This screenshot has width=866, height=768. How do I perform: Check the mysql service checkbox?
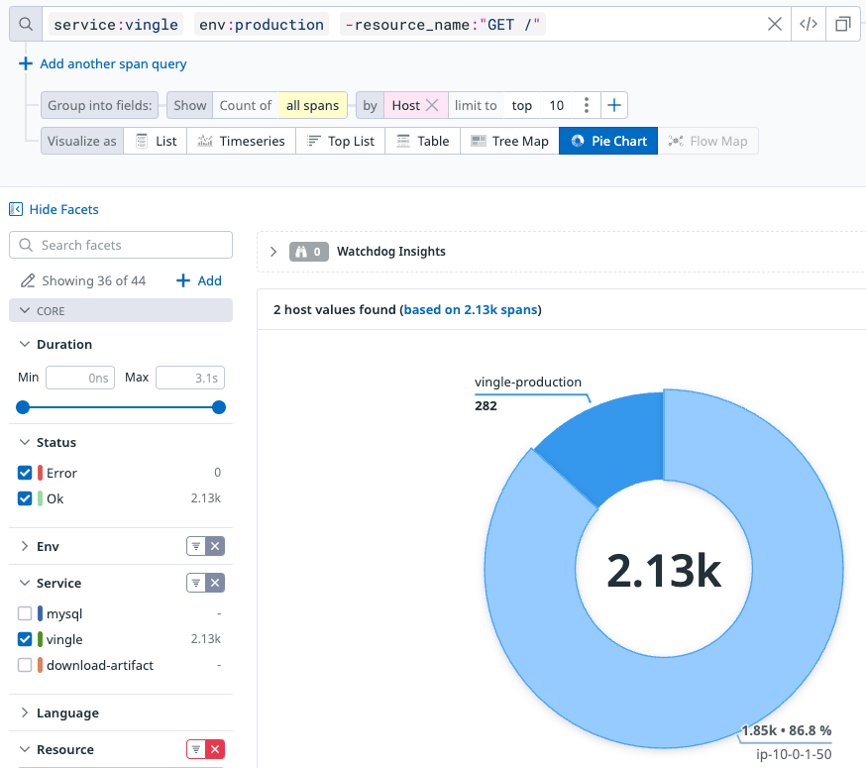[x=25, y=613]
